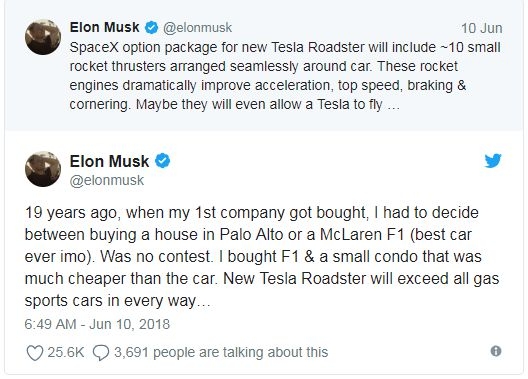Screen dimensions: 528x379
Task: Click @elonmusk handle in quoted tweet
Action: pos(197,28)
